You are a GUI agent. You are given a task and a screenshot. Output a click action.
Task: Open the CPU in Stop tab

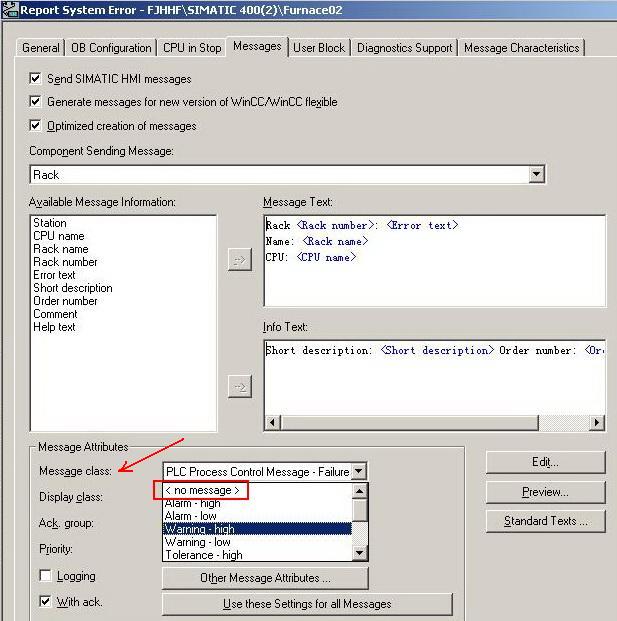[192, 48]
